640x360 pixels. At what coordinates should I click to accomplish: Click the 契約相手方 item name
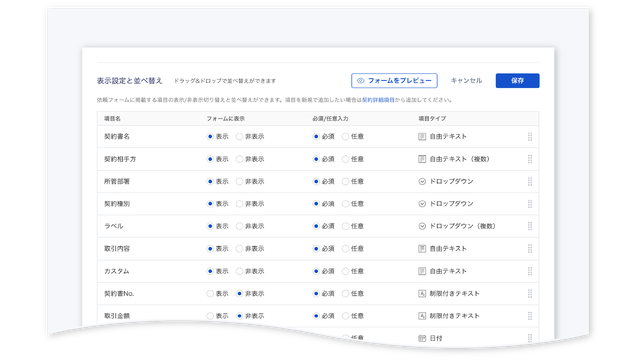point(120,159)
